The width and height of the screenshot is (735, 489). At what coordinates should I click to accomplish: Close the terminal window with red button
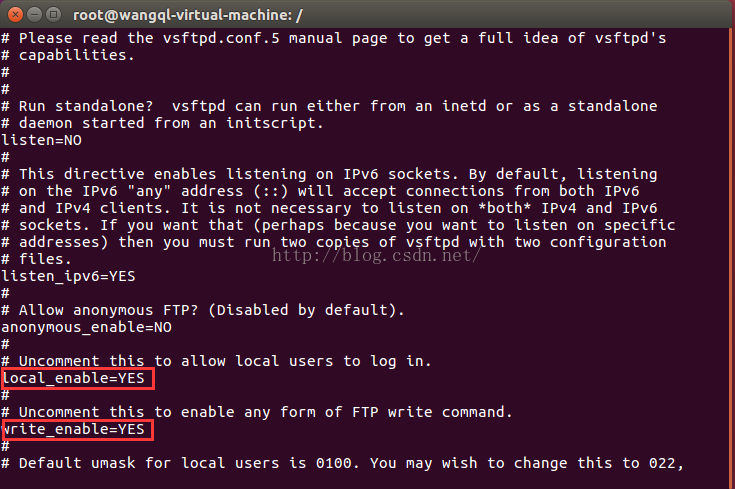pyautogui.click(x=15, y=15)
